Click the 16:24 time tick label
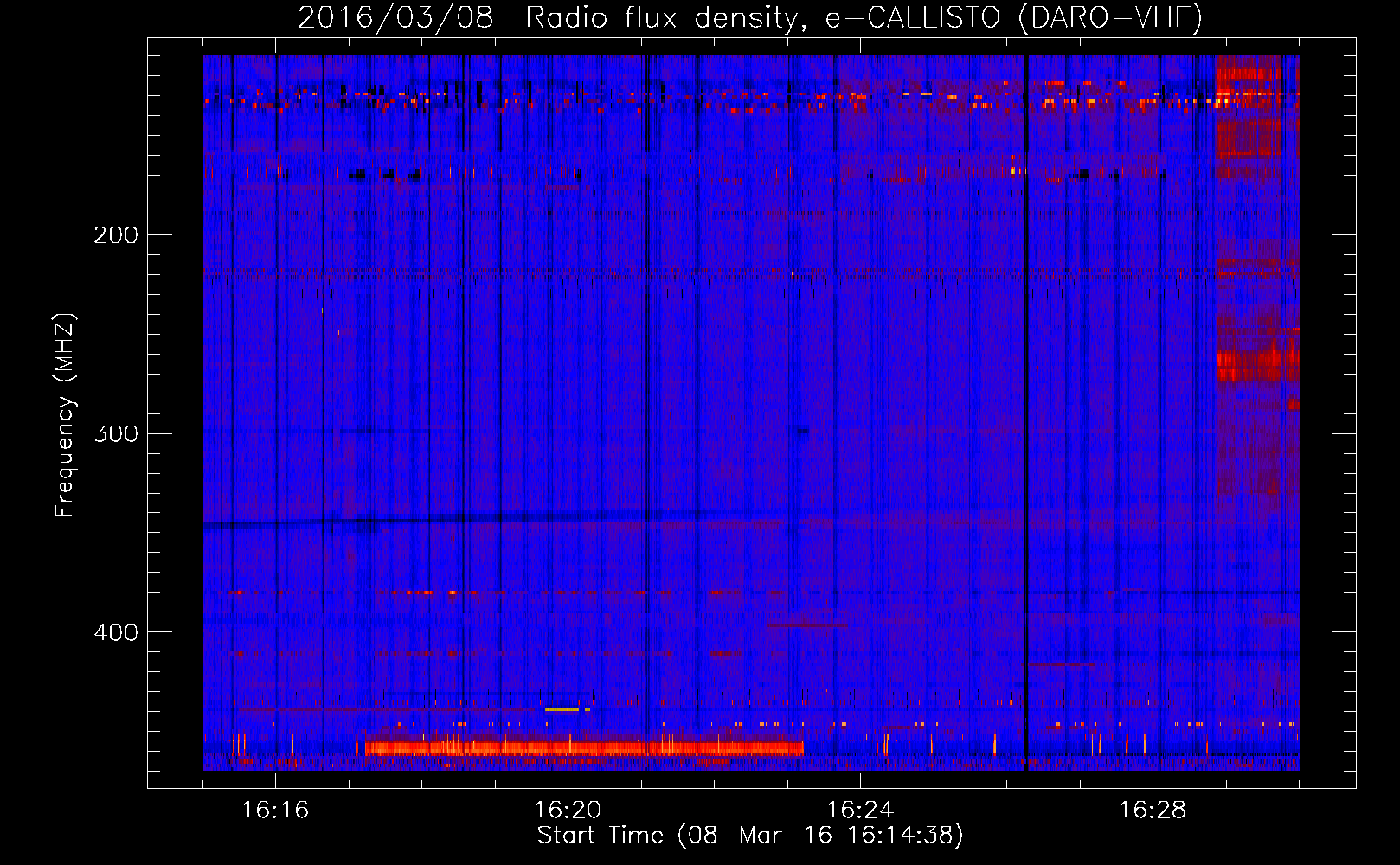Viewport: 1400px width, 865px height. pos(860,810)
